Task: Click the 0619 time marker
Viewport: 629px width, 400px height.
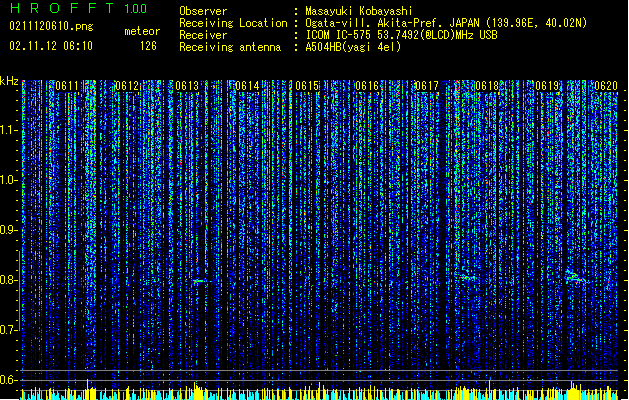Action: (x=547, y=86)
